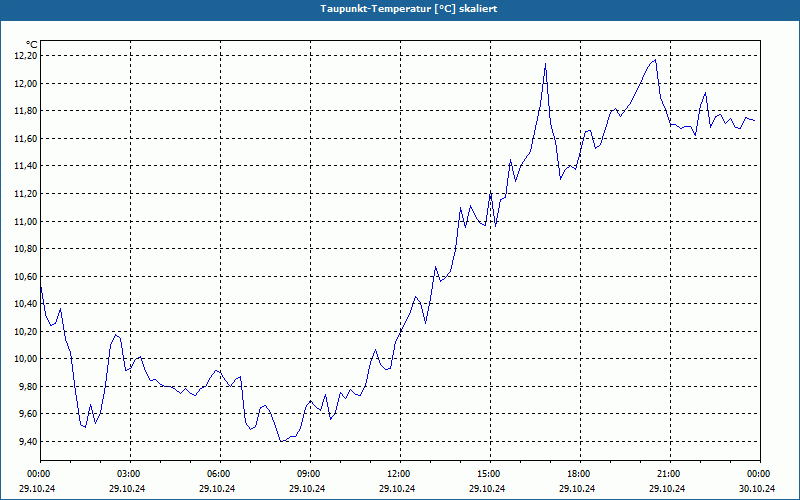800x500 pixels.
Task: Select the '12,20' y-axis label
Action: point(24,56)
